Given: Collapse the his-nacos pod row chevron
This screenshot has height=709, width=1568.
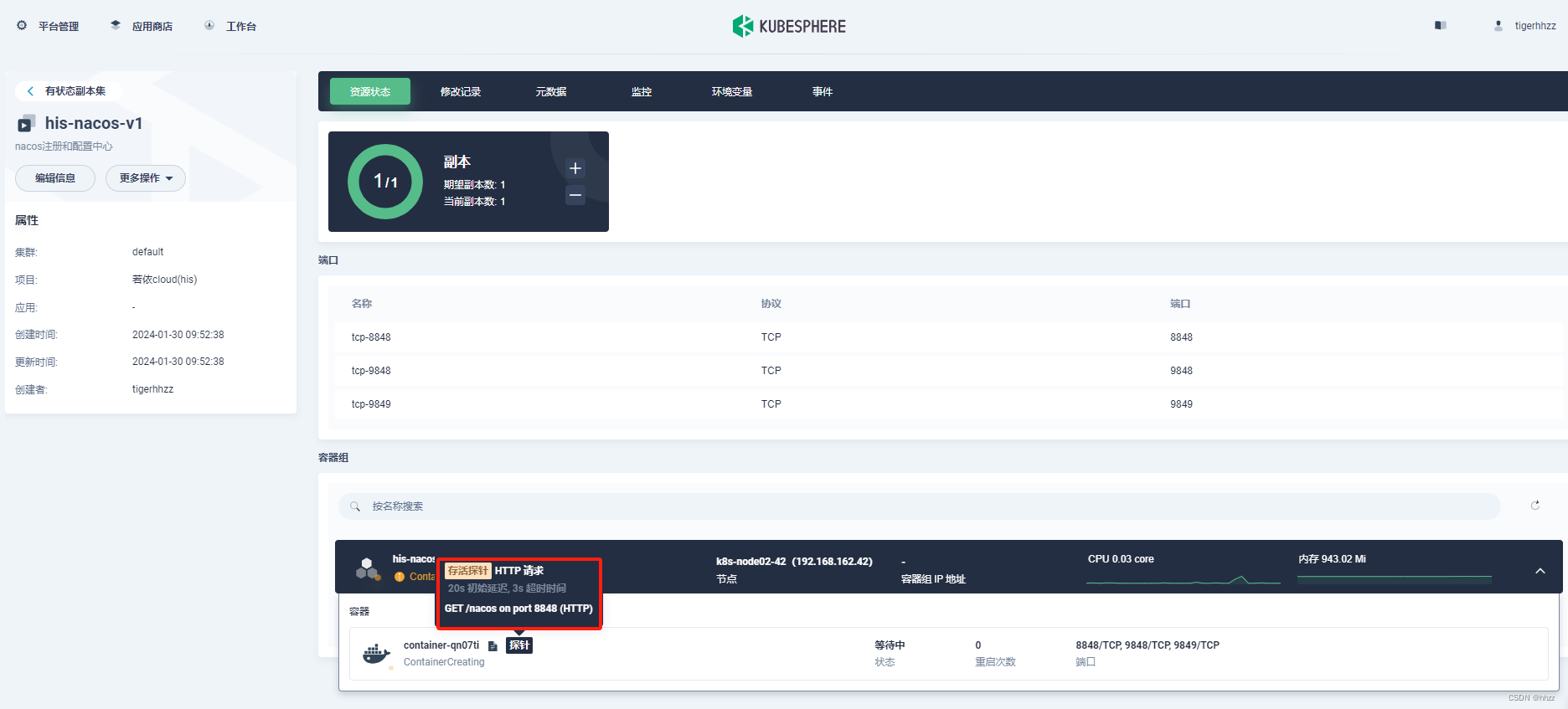Looking at the screenshot, I should pyautogui.click(x=1540, y=571).
